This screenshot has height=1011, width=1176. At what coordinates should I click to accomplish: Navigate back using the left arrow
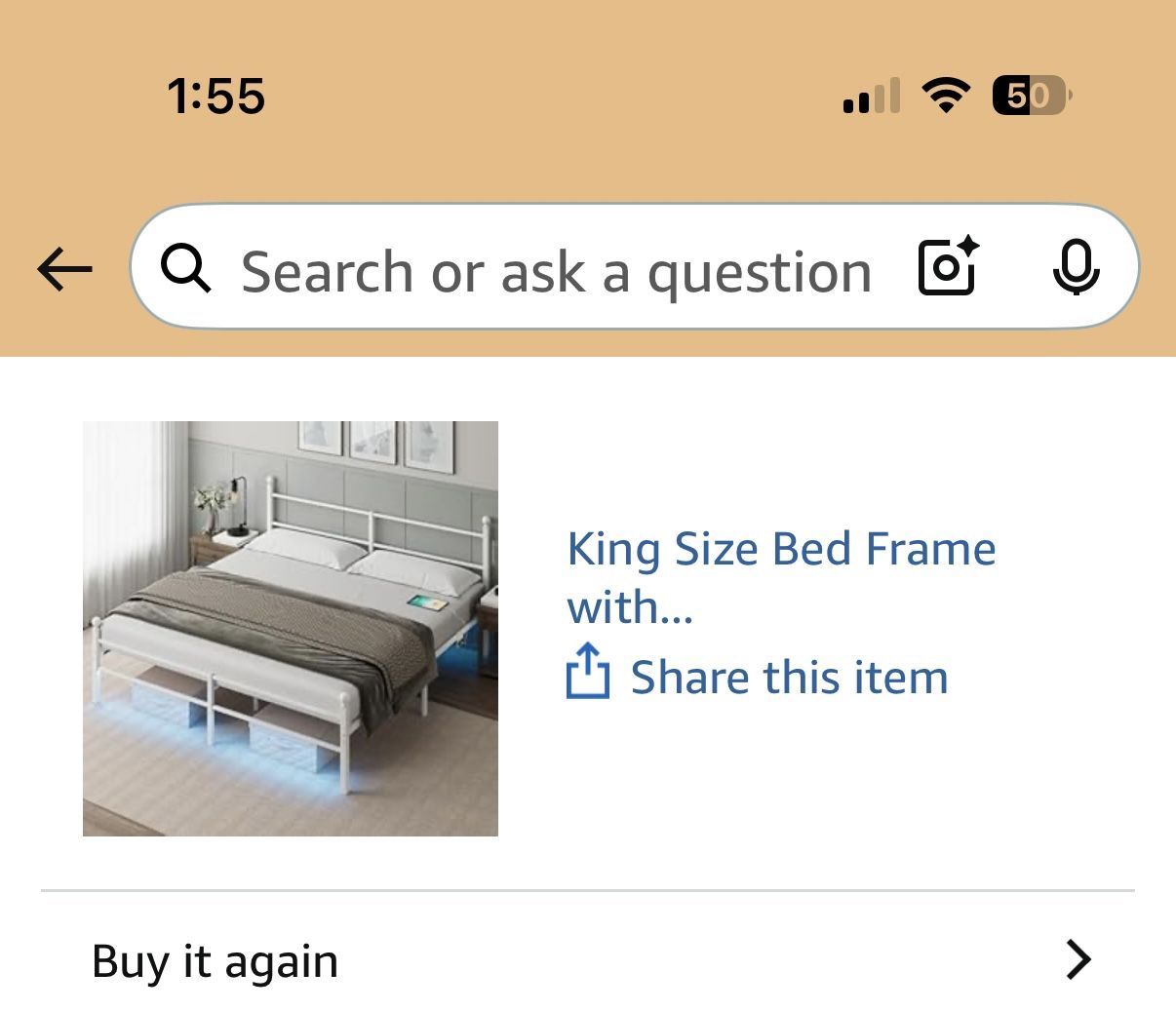pyautogui.click(x=62, y=270)
